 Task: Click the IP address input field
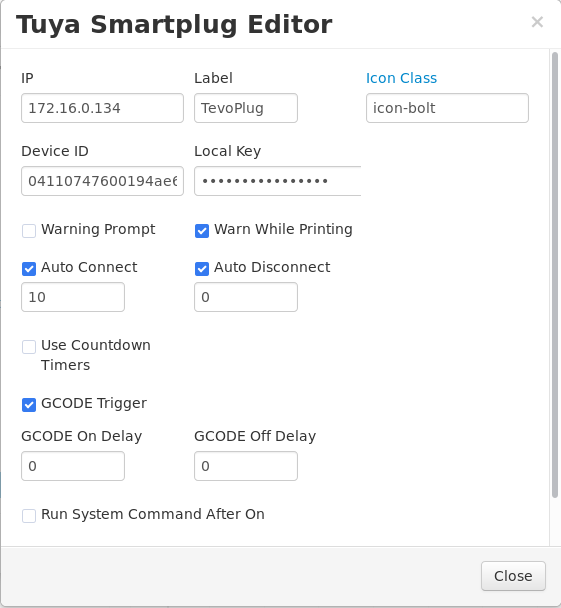point(102,108)
